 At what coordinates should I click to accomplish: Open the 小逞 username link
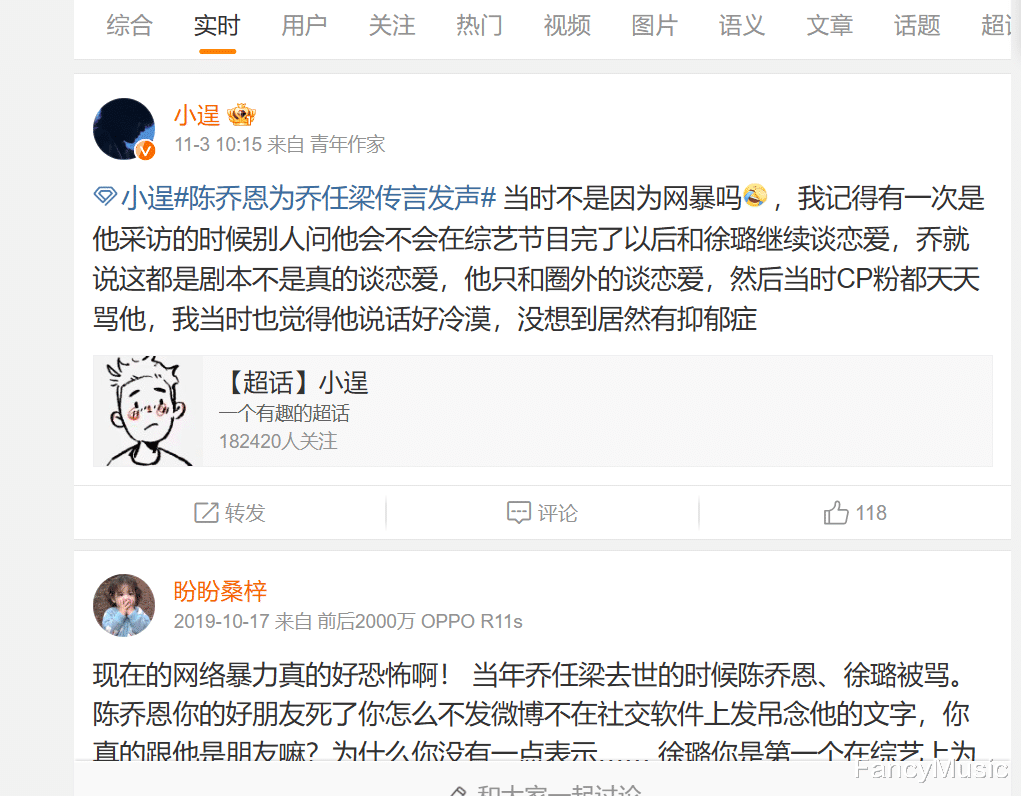tap(197, 115)
